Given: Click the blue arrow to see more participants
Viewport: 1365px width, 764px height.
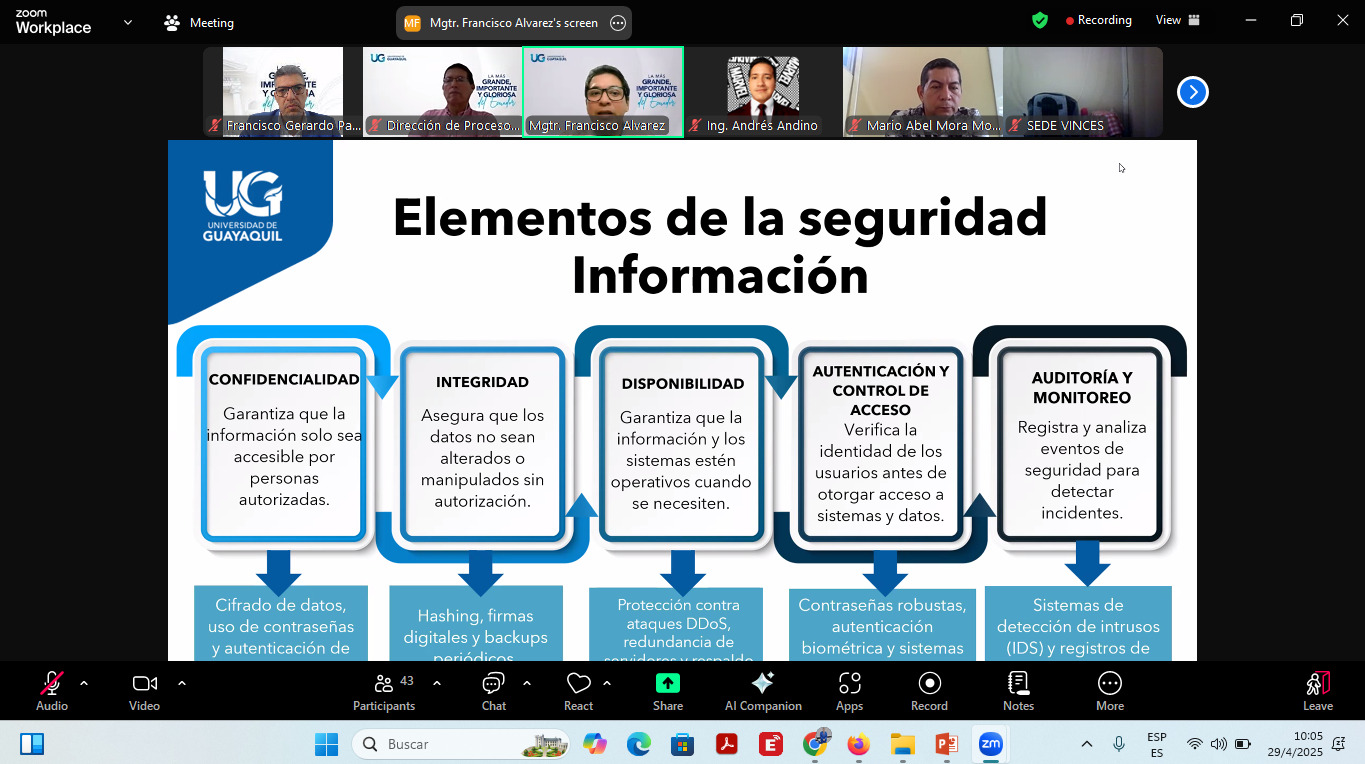Looking at the screenshot, I should pos(1192,91).
